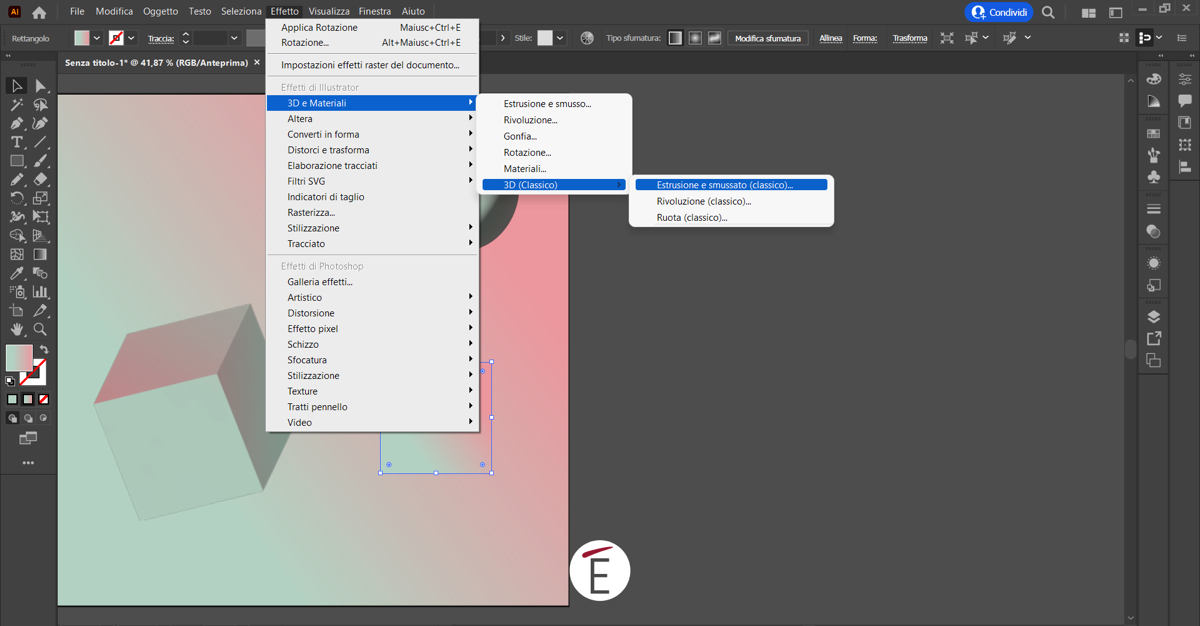The image size is (1200, 626).
Task: Switch to Senza titolo-1 document tab
Action: pos(156,62)
